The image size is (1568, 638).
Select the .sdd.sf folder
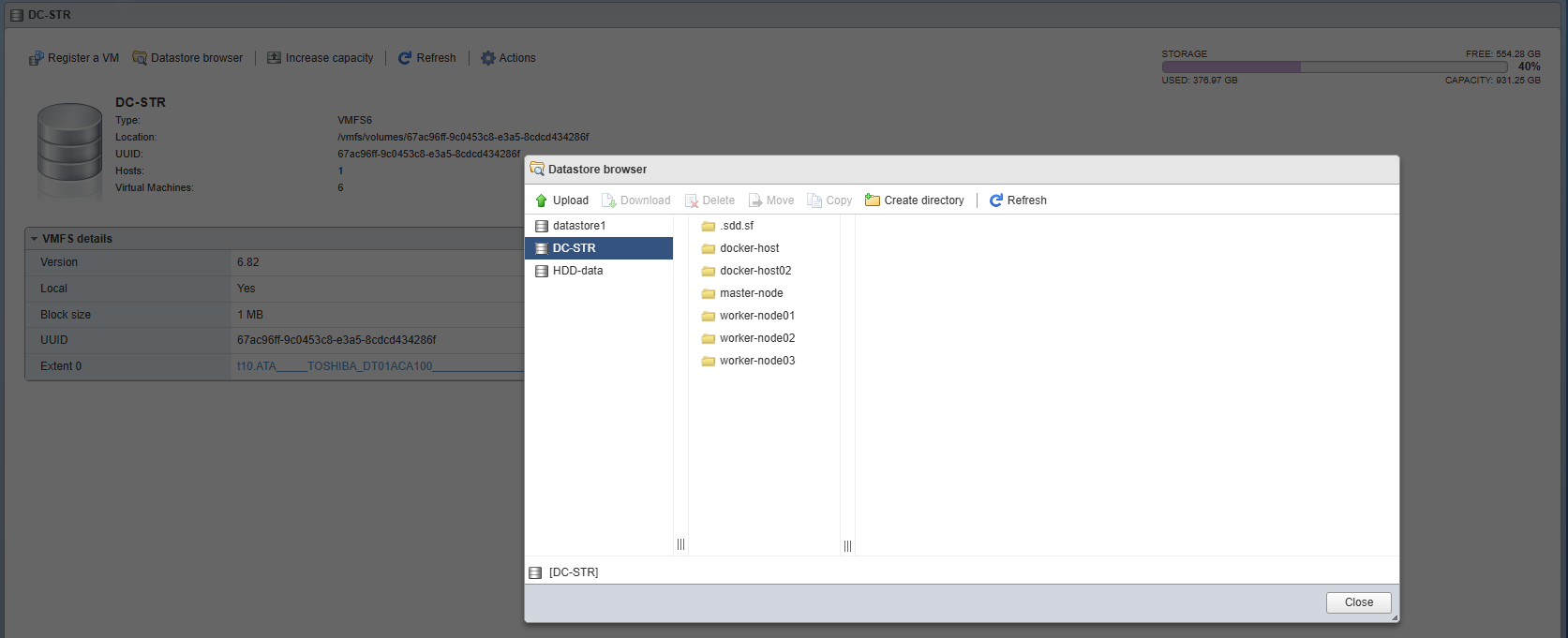click(x=736, y=226)
